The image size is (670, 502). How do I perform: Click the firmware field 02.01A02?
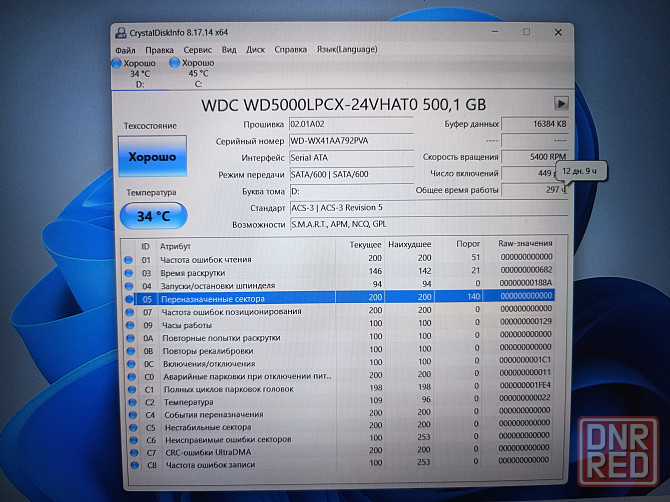351,124
